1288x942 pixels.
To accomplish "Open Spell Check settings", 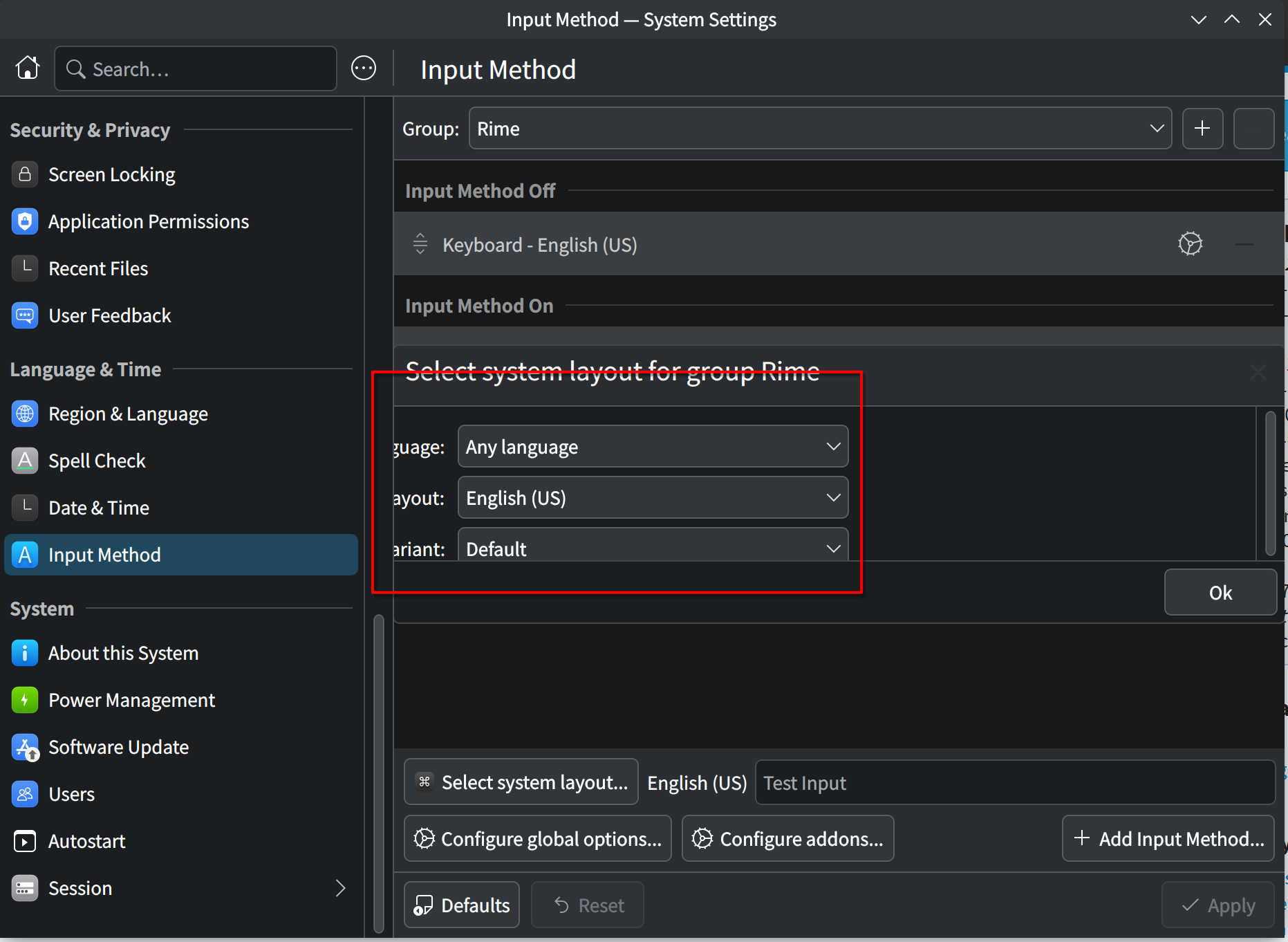I will [x=181, y=461].
